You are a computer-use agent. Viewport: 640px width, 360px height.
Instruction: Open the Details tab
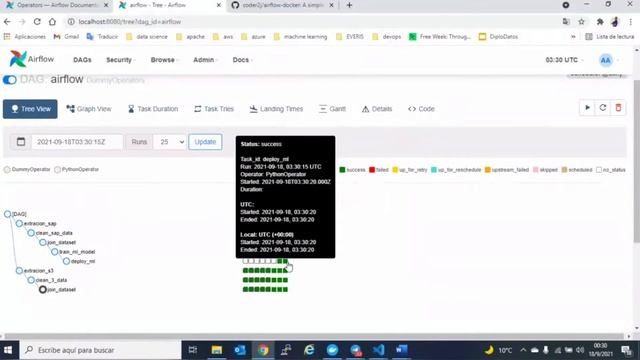377,109
